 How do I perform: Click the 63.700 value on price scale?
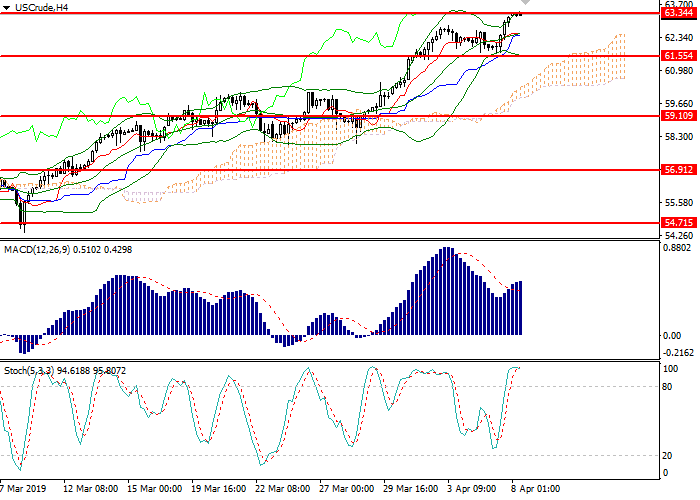pos(679,5)
